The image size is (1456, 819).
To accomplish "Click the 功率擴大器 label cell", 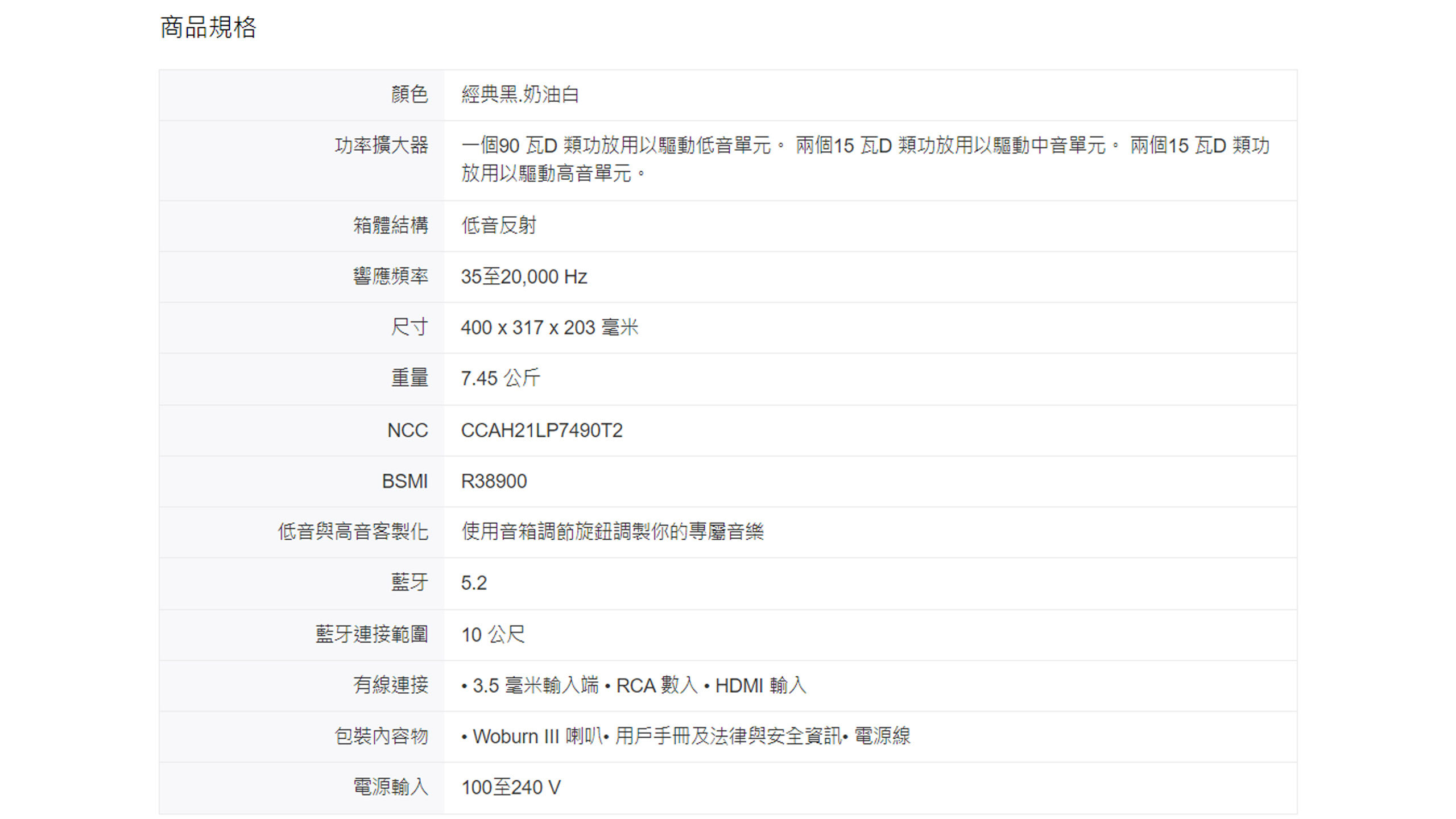I will coord(381,146).
